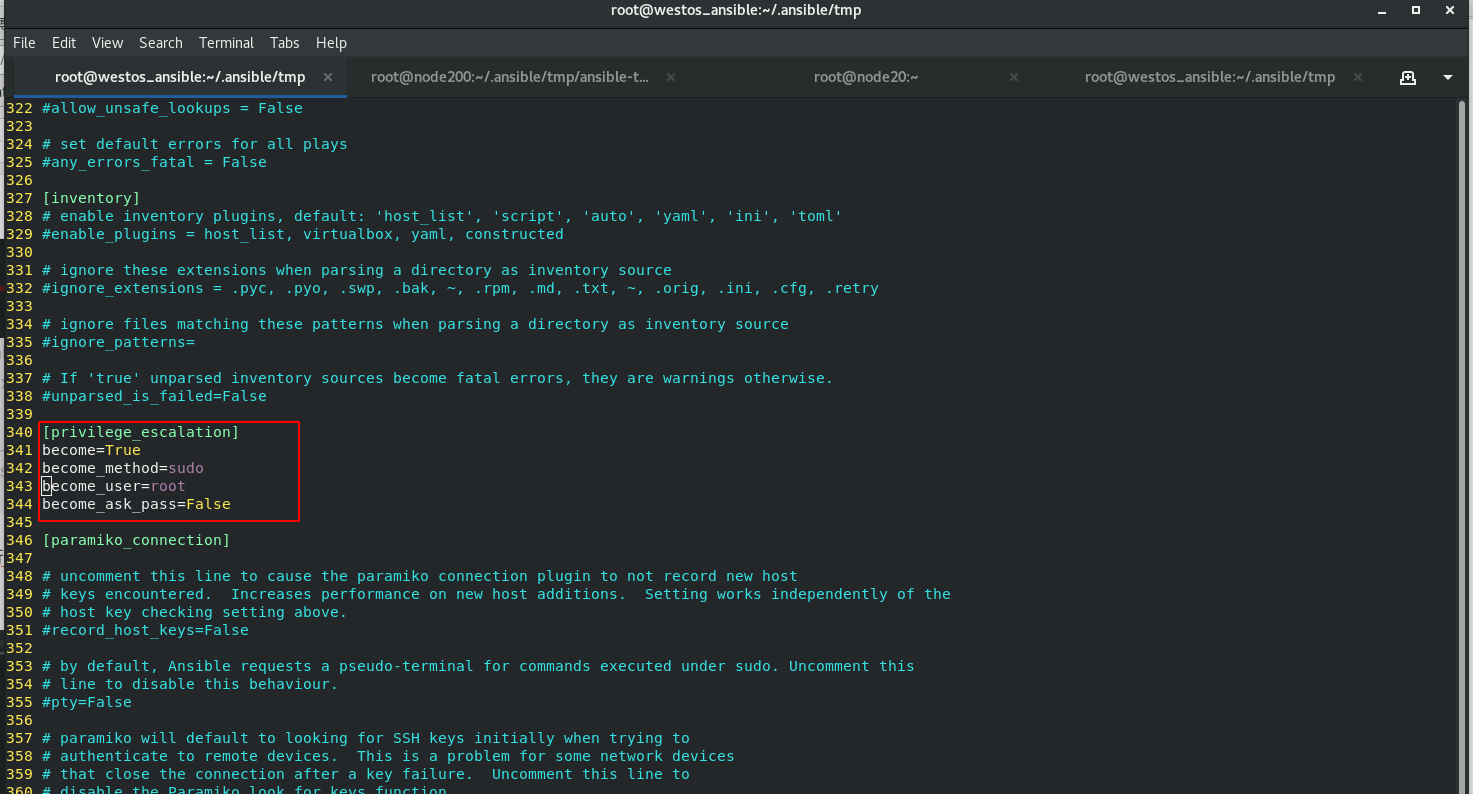The height and width of the screenshot is (794, 1473).
Task: Close the first root@westos_ansible tab
Action: [x=328, y=77]
